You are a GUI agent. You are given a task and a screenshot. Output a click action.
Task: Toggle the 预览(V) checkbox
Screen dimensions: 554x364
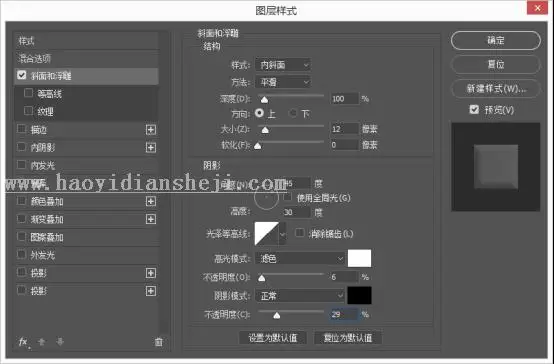click(x=474, y=110)
